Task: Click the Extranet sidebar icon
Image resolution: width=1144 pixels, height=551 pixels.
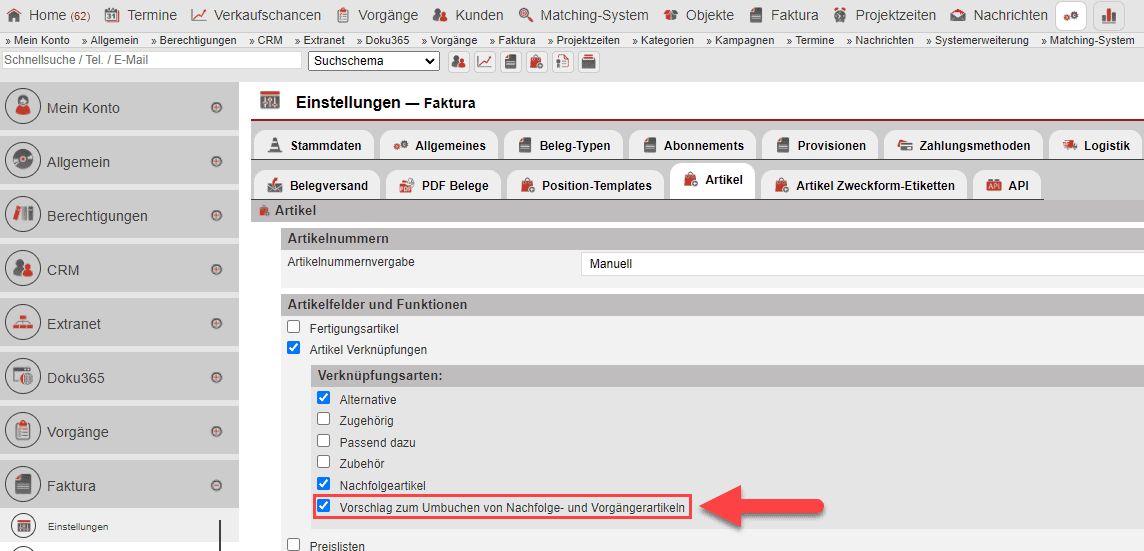Action: pos(22,324)
